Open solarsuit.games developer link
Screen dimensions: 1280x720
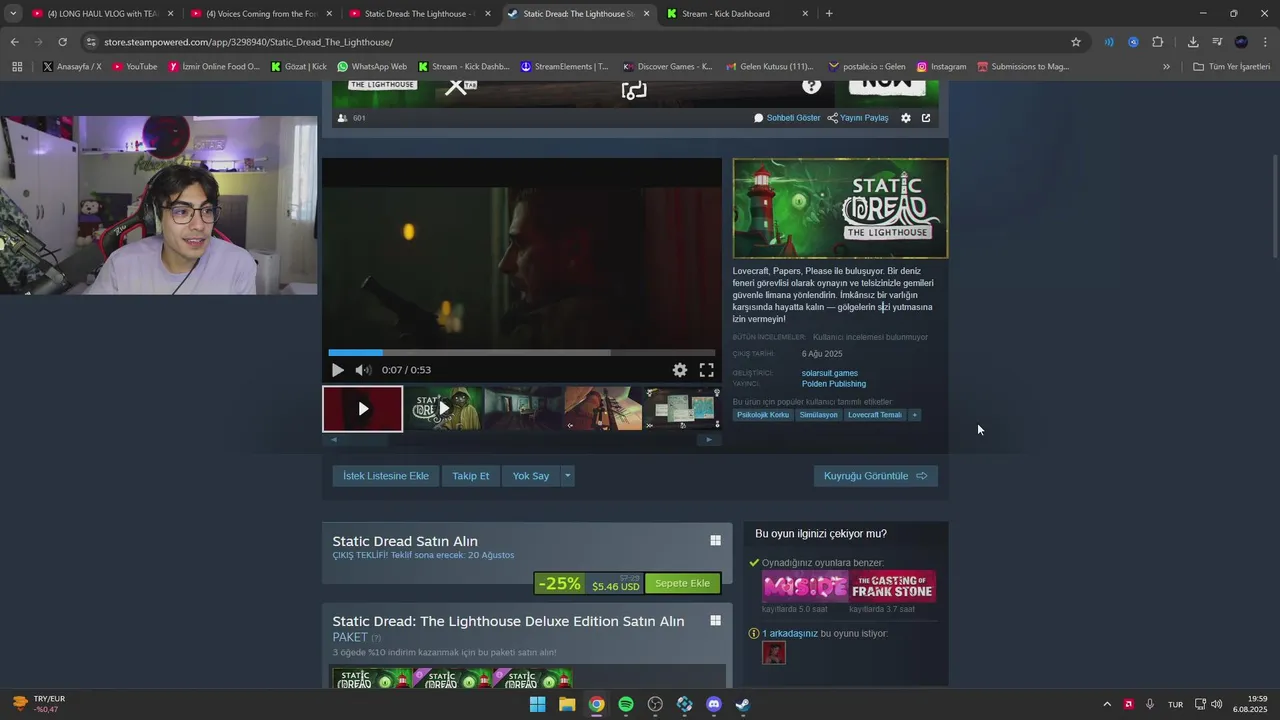(830, 373)
